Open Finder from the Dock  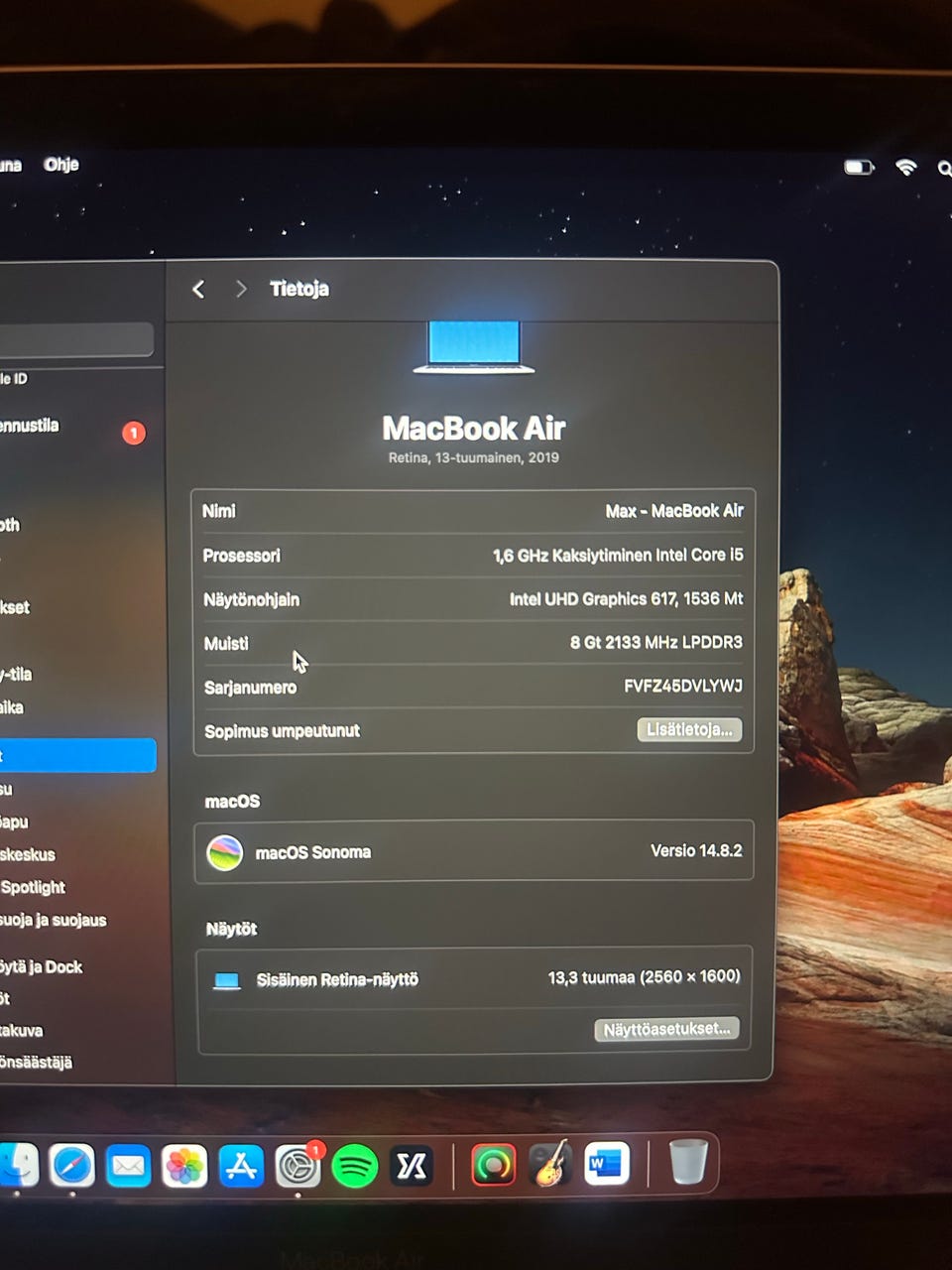[18, 1166]
